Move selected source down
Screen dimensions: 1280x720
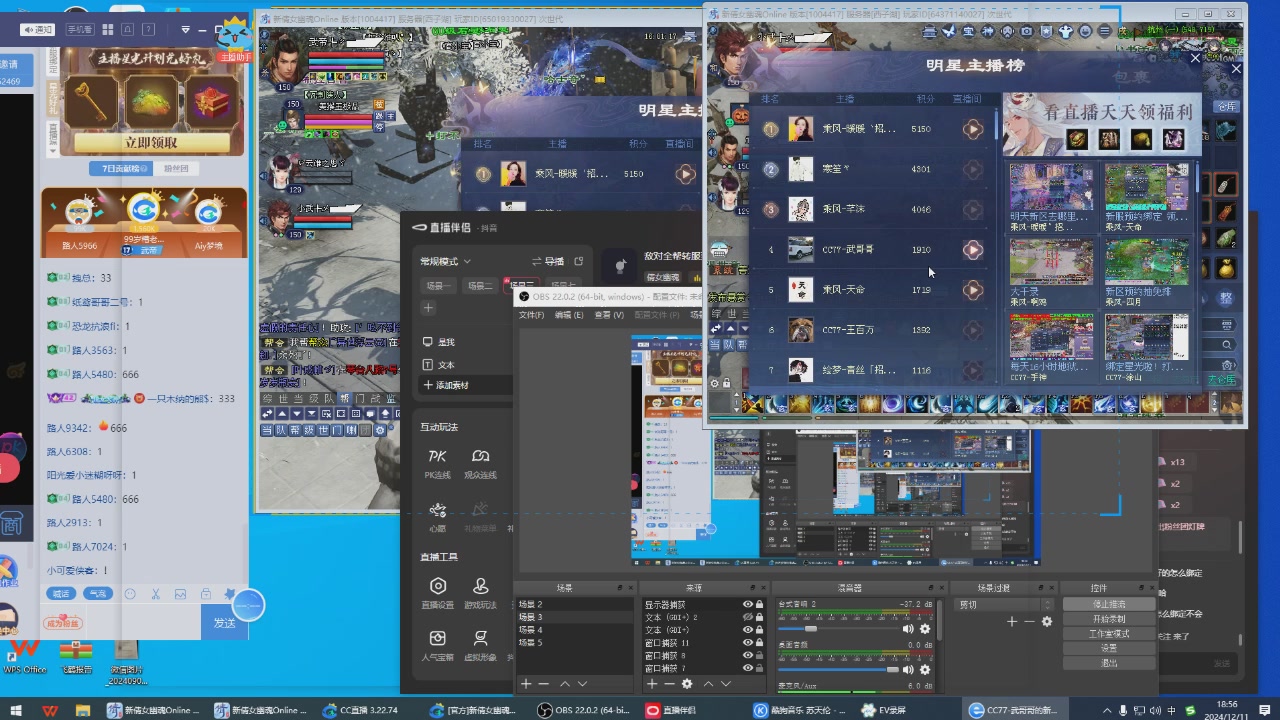[727, 684]
